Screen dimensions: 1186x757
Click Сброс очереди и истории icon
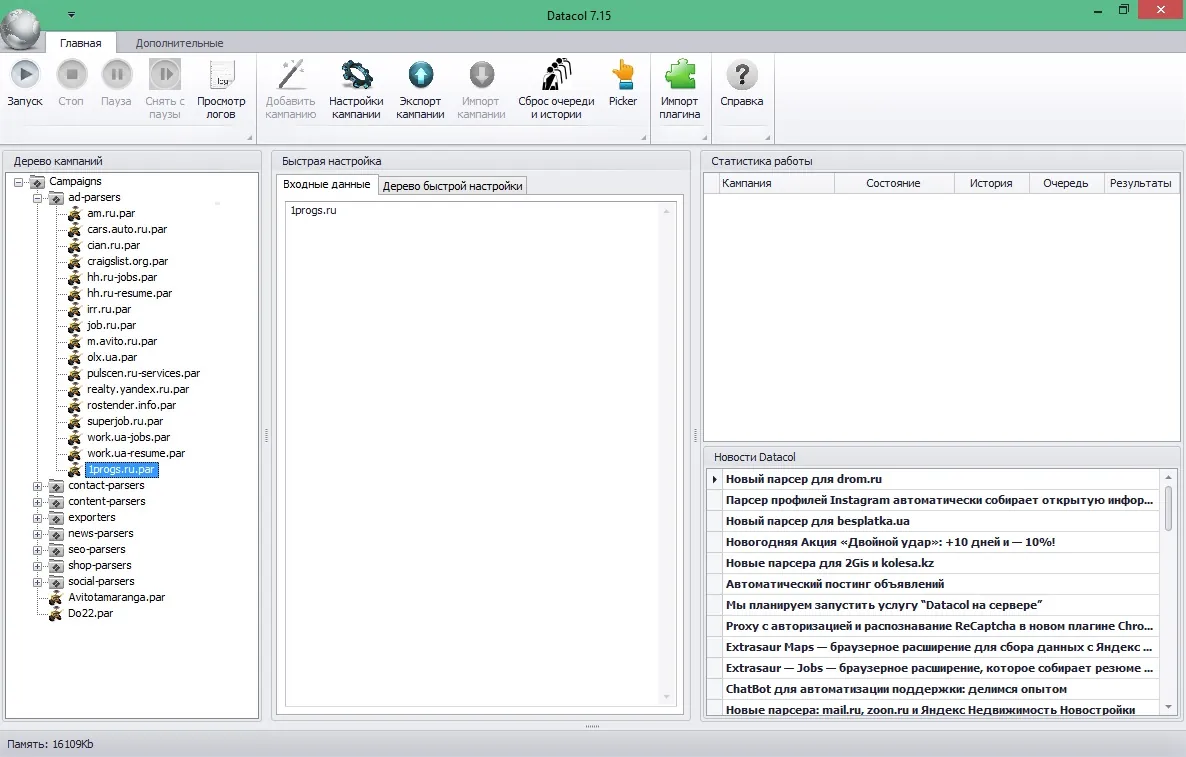pos(557,75)
